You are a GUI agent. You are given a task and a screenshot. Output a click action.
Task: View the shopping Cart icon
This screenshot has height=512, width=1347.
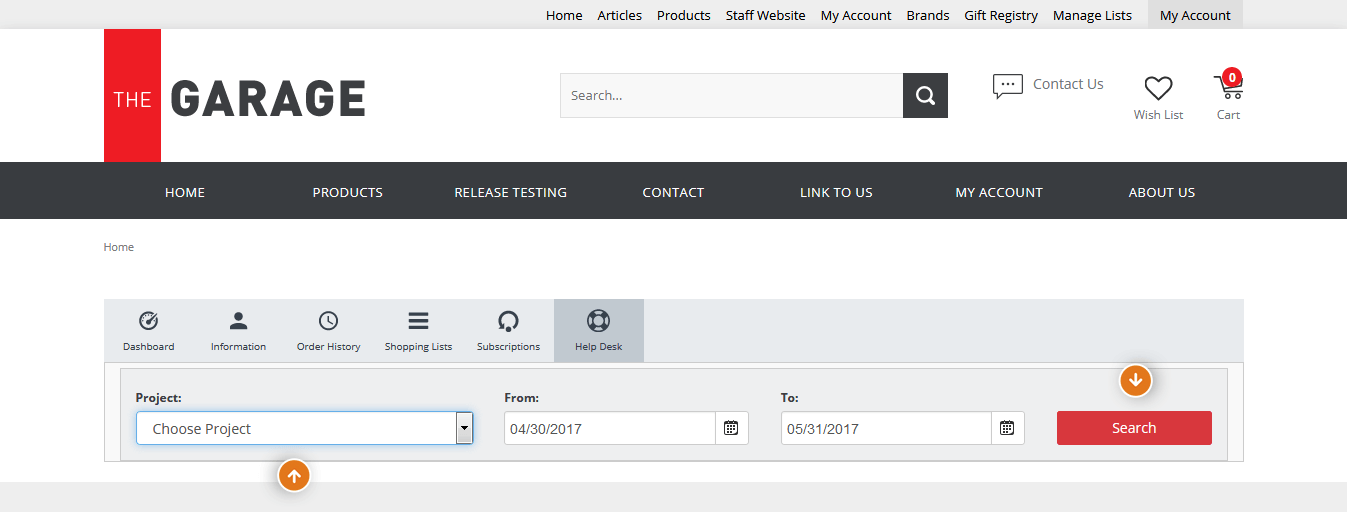[x=1228, y=87]
